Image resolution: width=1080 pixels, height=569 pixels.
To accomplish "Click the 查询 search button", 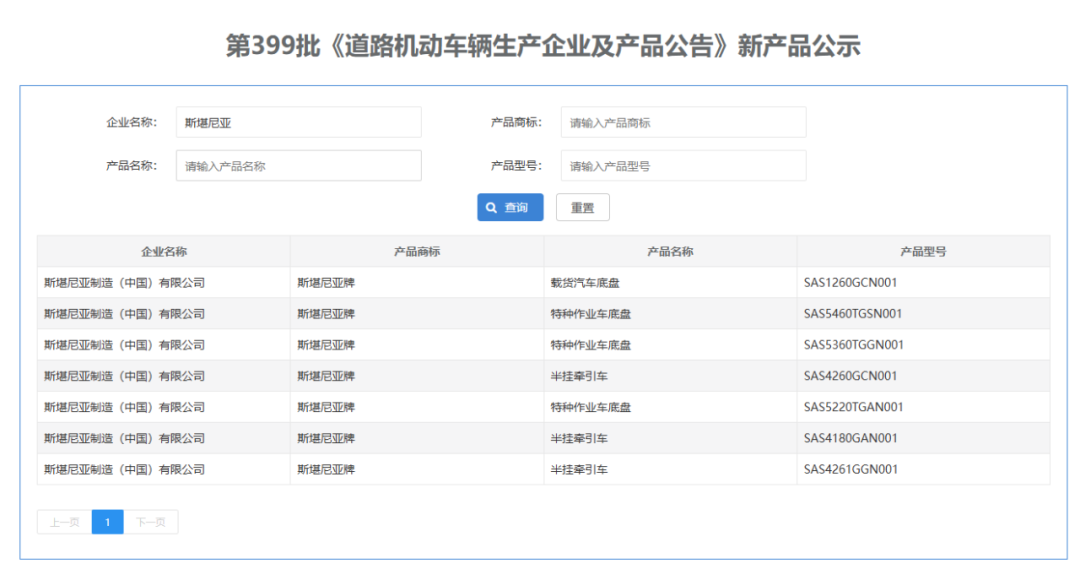I will pos(510,207).
